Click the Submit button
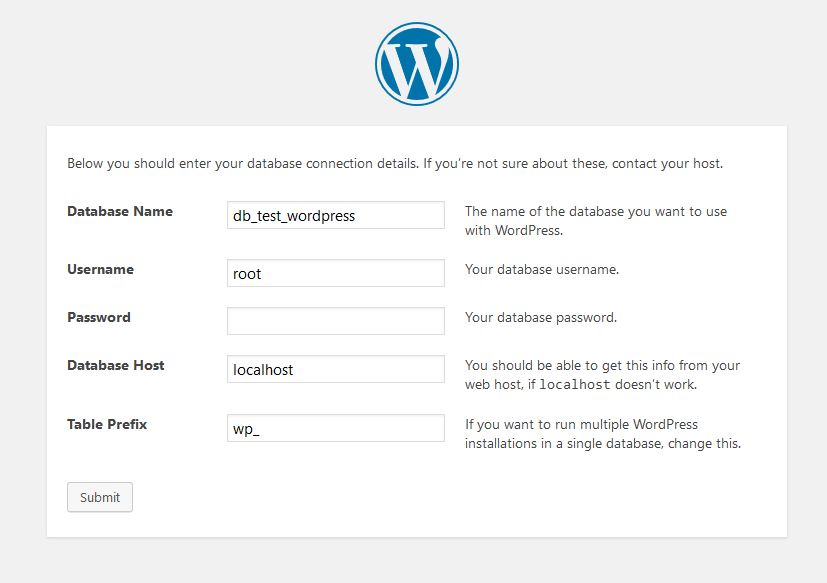 tap(100, 497)
